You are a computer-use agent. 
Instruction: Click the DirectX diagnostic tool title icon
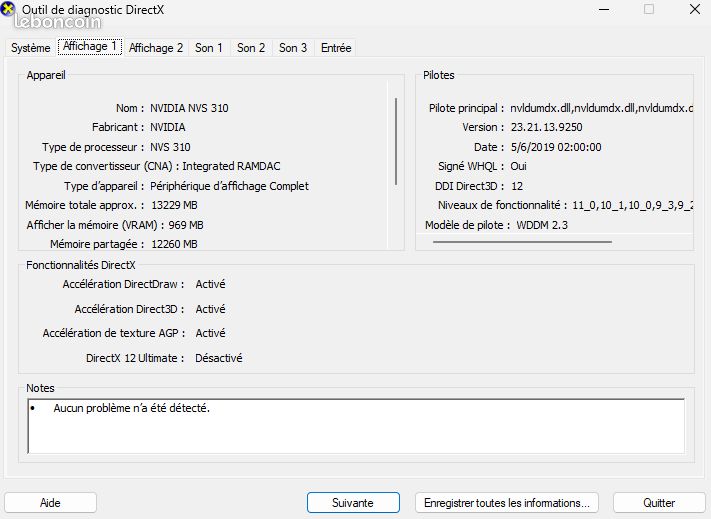pyautogui.click(x=7, y=9)
